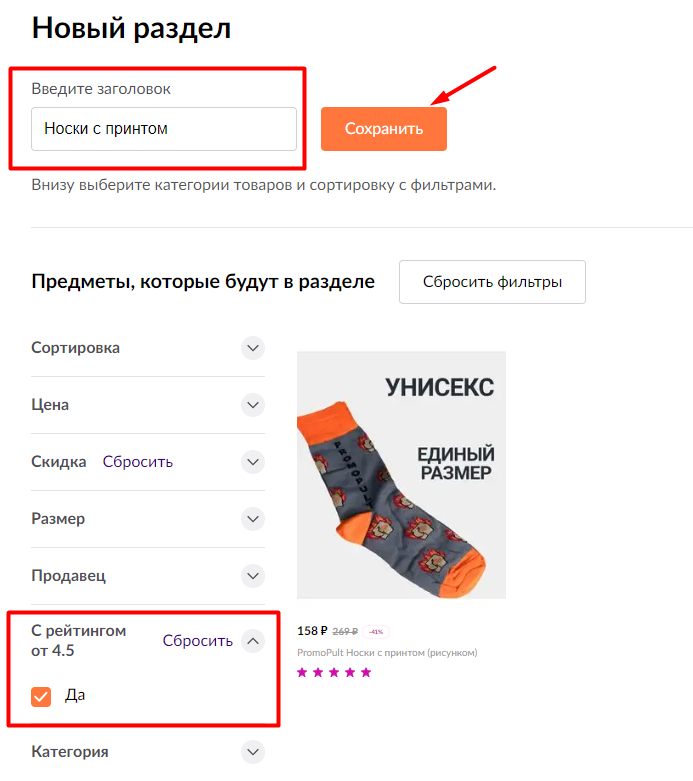Expand the Цена filter chevron
Screen dimensions: 693x781
(x=253, y=405)
